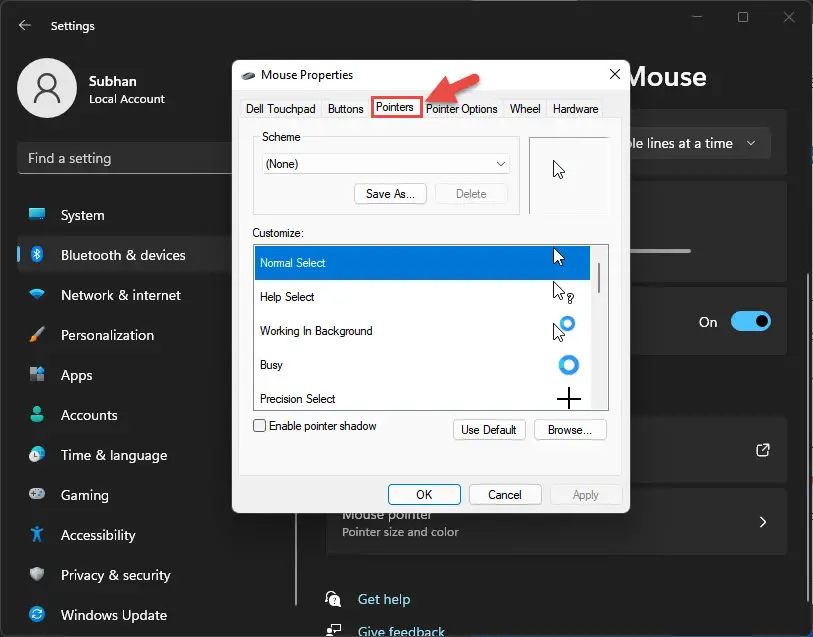This screenshot has width=813, height=637.
Task: Open System settings icon in sidebar
Action: pos(37,214)
